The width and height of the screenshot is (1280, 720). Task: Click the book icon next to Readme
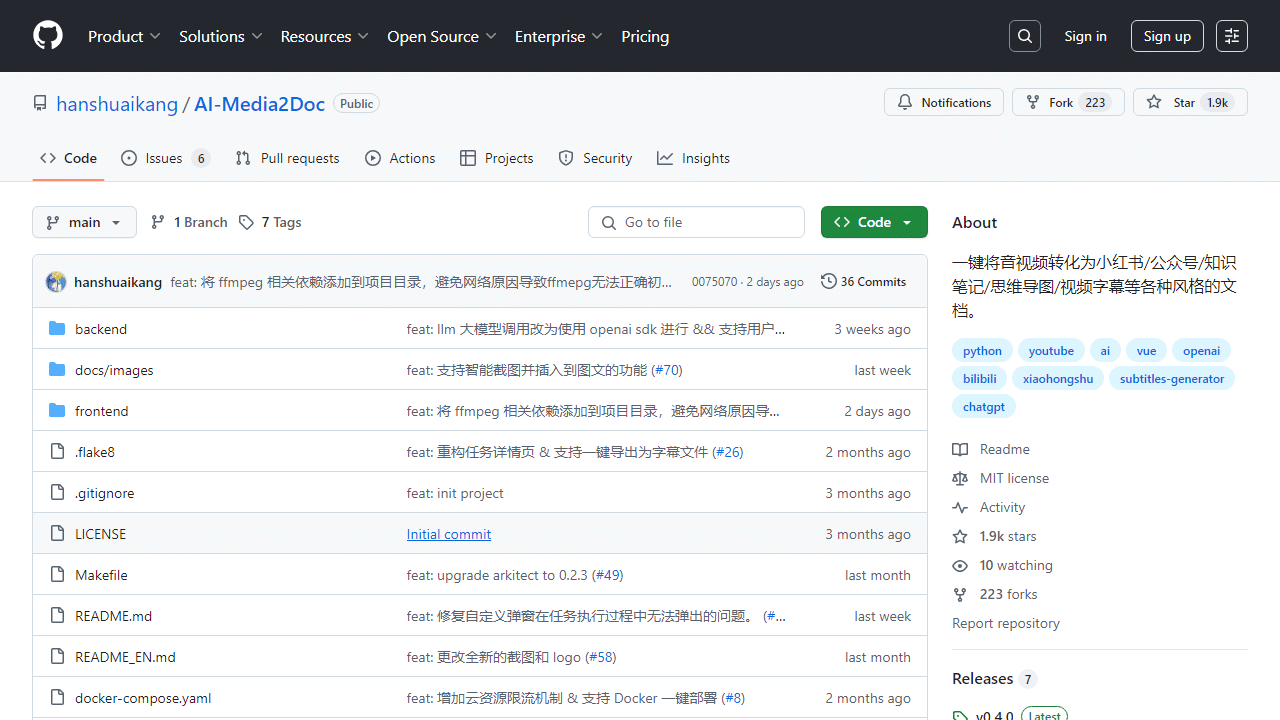click(960, 449)
